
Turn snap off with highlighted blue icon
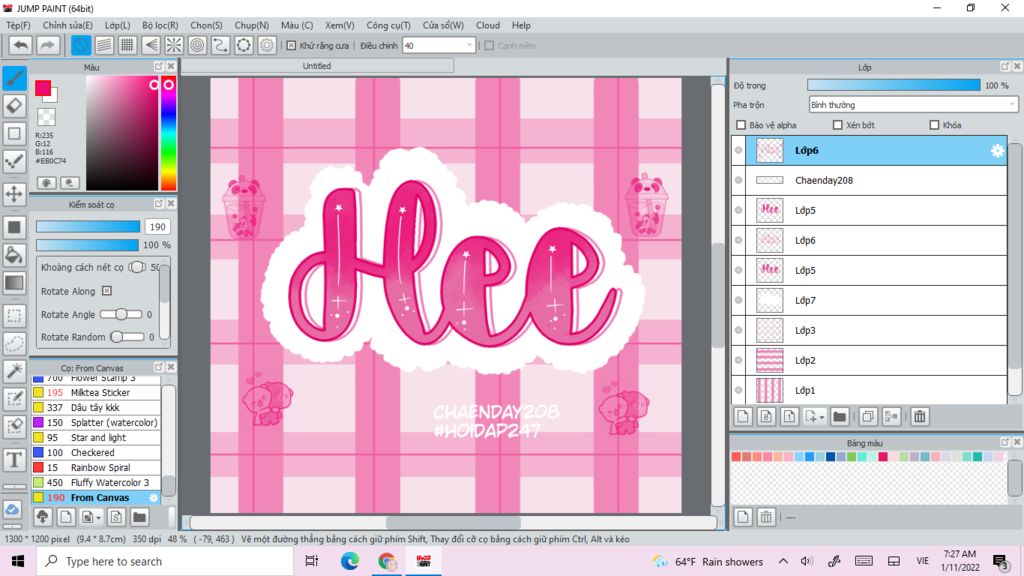(x=81, y=45)
